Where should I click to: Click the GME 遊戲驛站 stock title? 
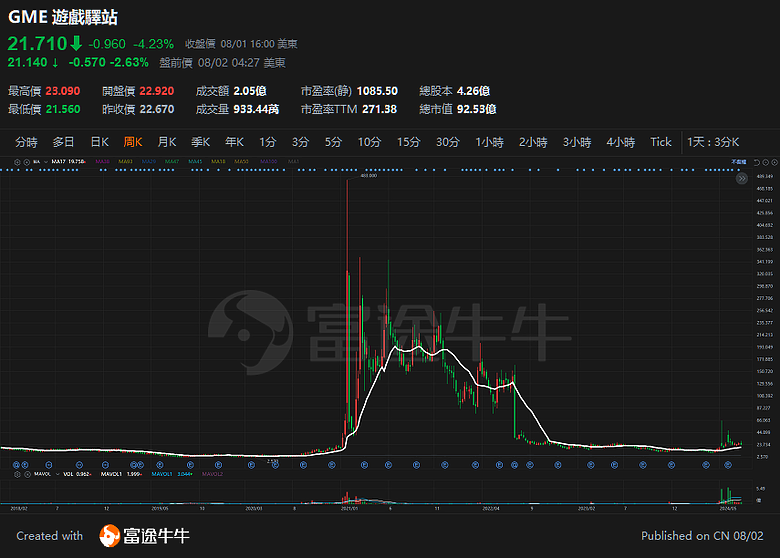(x=63, y=17)
